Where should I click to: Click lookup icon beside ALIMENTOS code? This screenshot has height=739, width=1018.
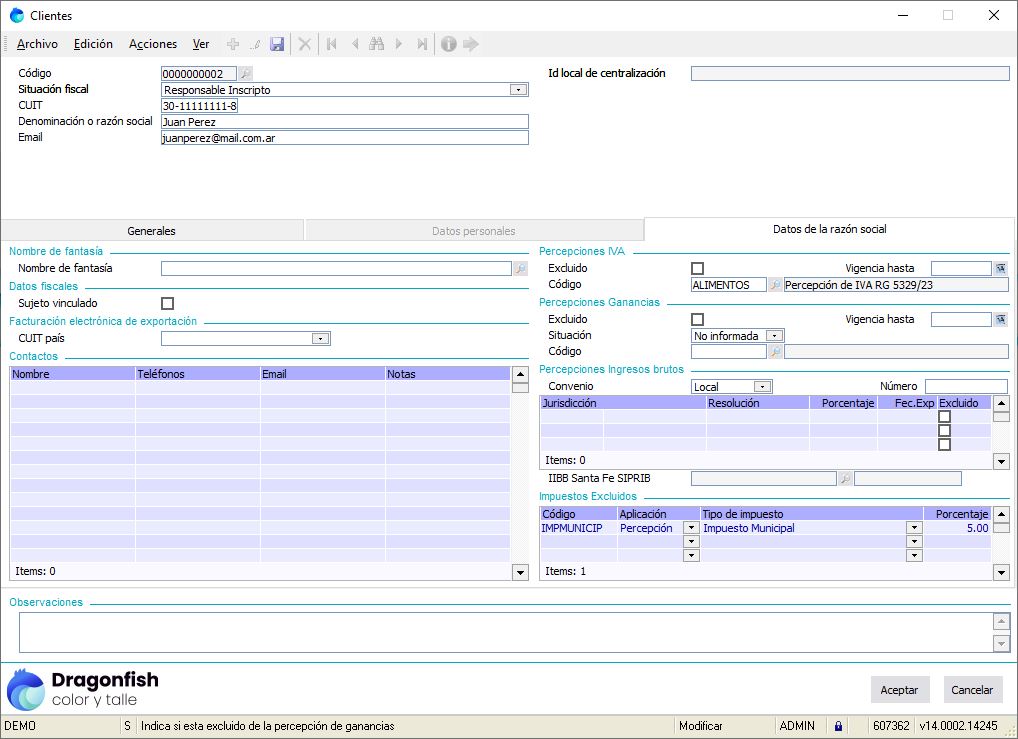(775, 284)
